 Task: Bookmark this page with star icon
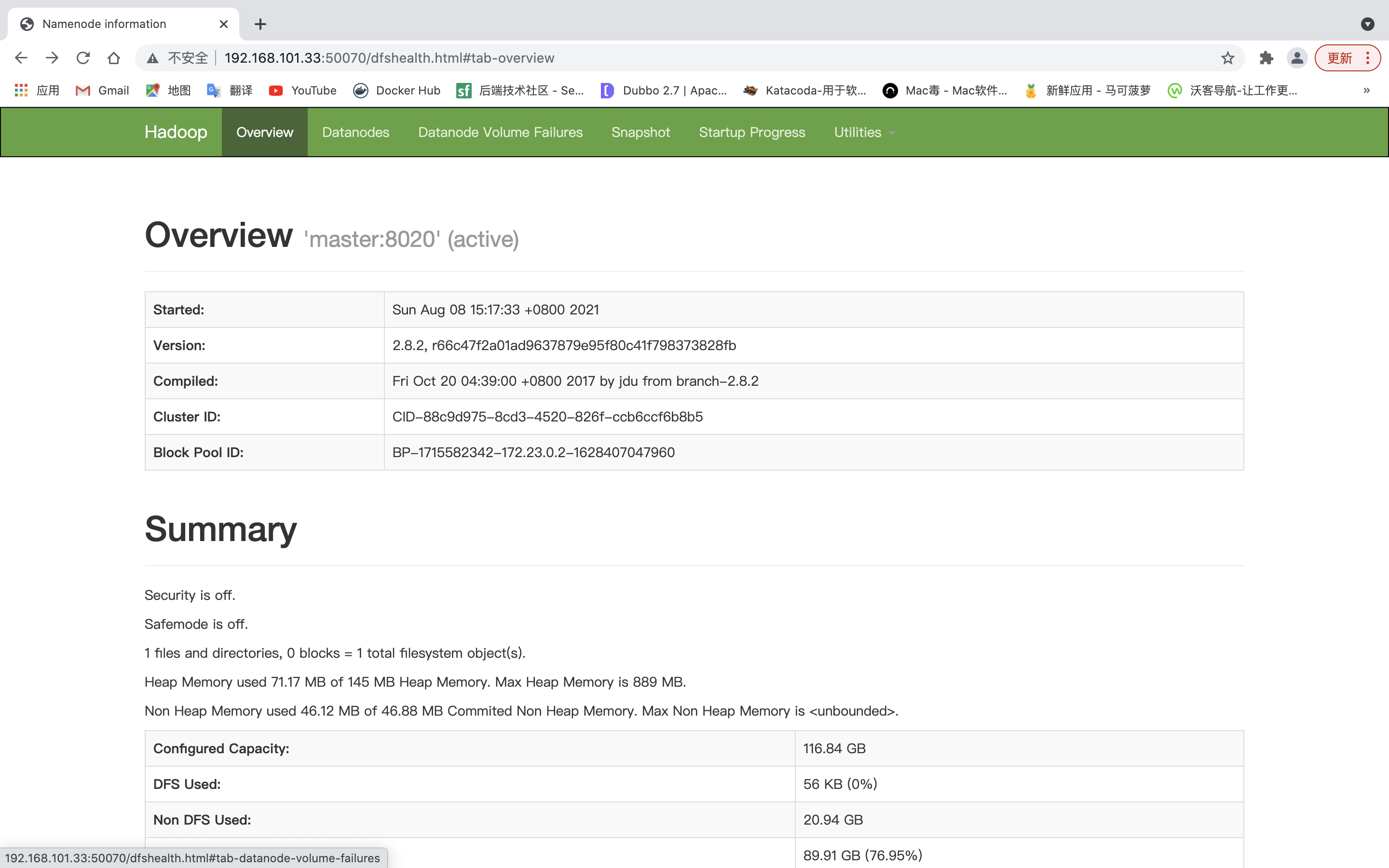tap(1227, 58)
